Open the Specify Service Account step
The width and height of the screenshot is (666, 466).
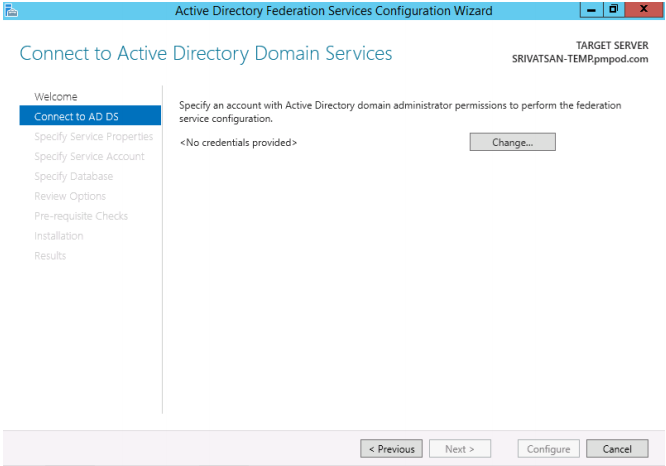tap(89, 156)
